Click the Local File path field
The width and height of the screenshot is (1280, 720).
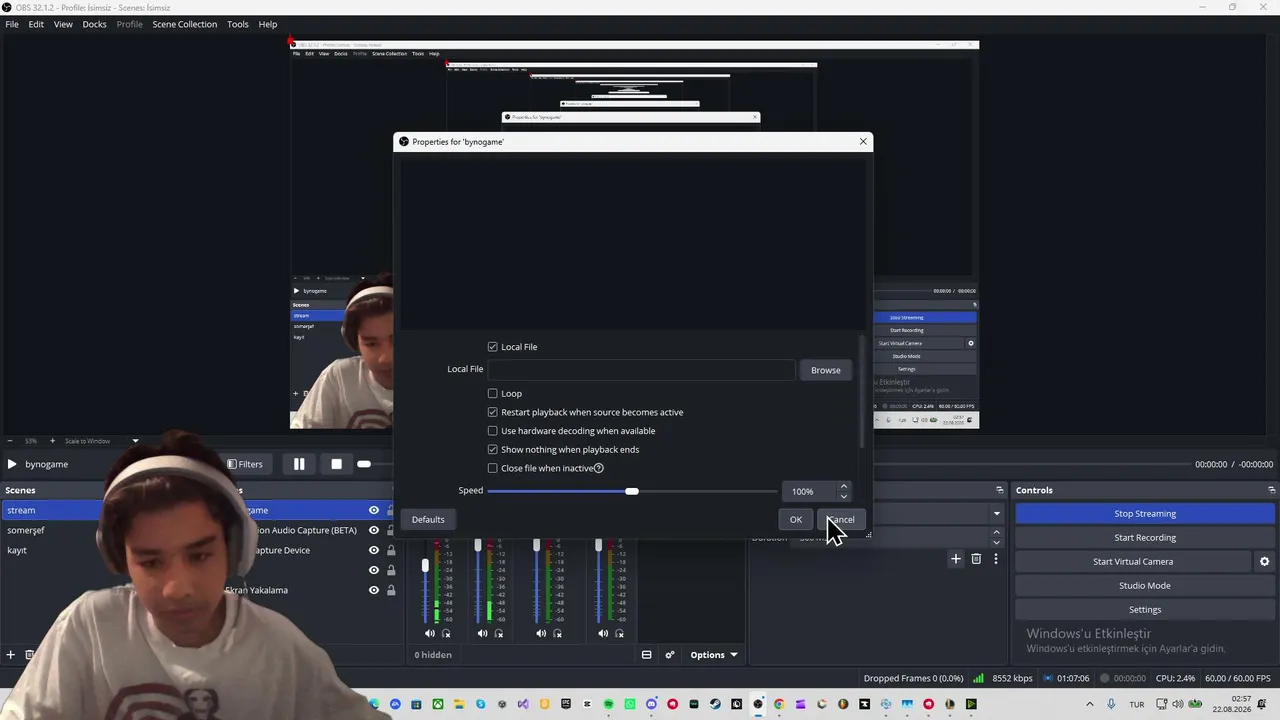tap(641, 370)
